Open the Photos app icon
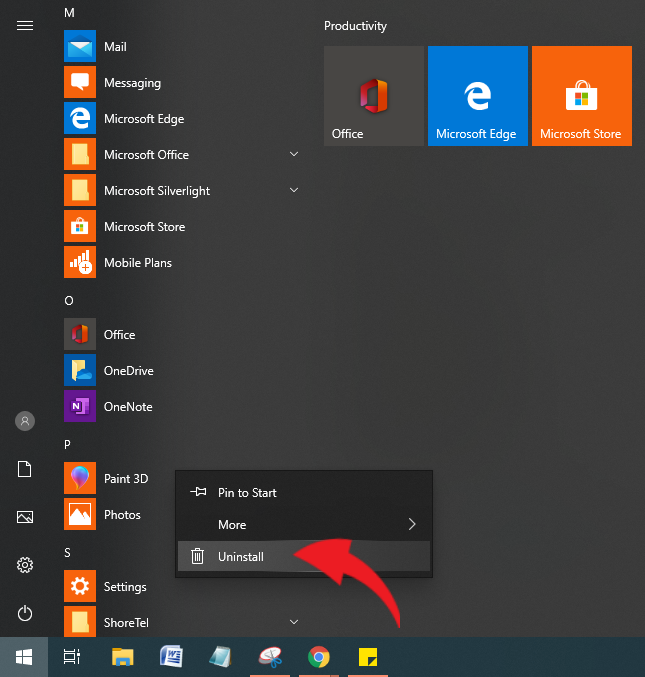Screen dimensions: 645x677 (80, 514)
